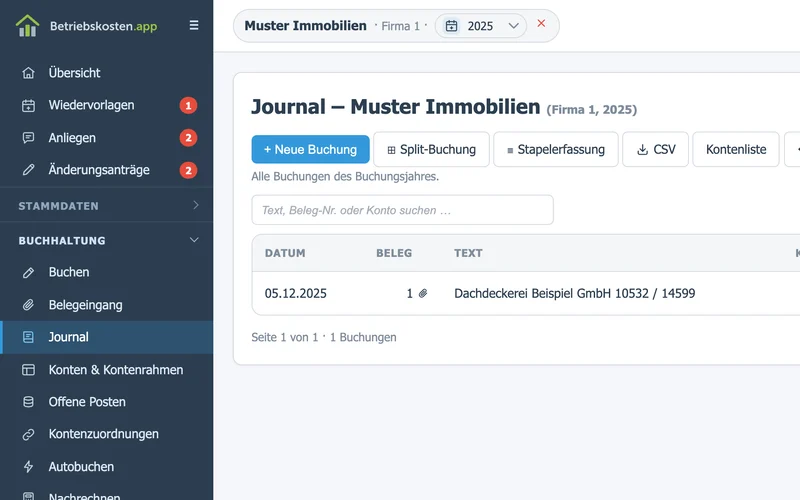Click the Übersicht home icon
The width and height of the screenshot is (800, 500).
(x=29, y=73)
